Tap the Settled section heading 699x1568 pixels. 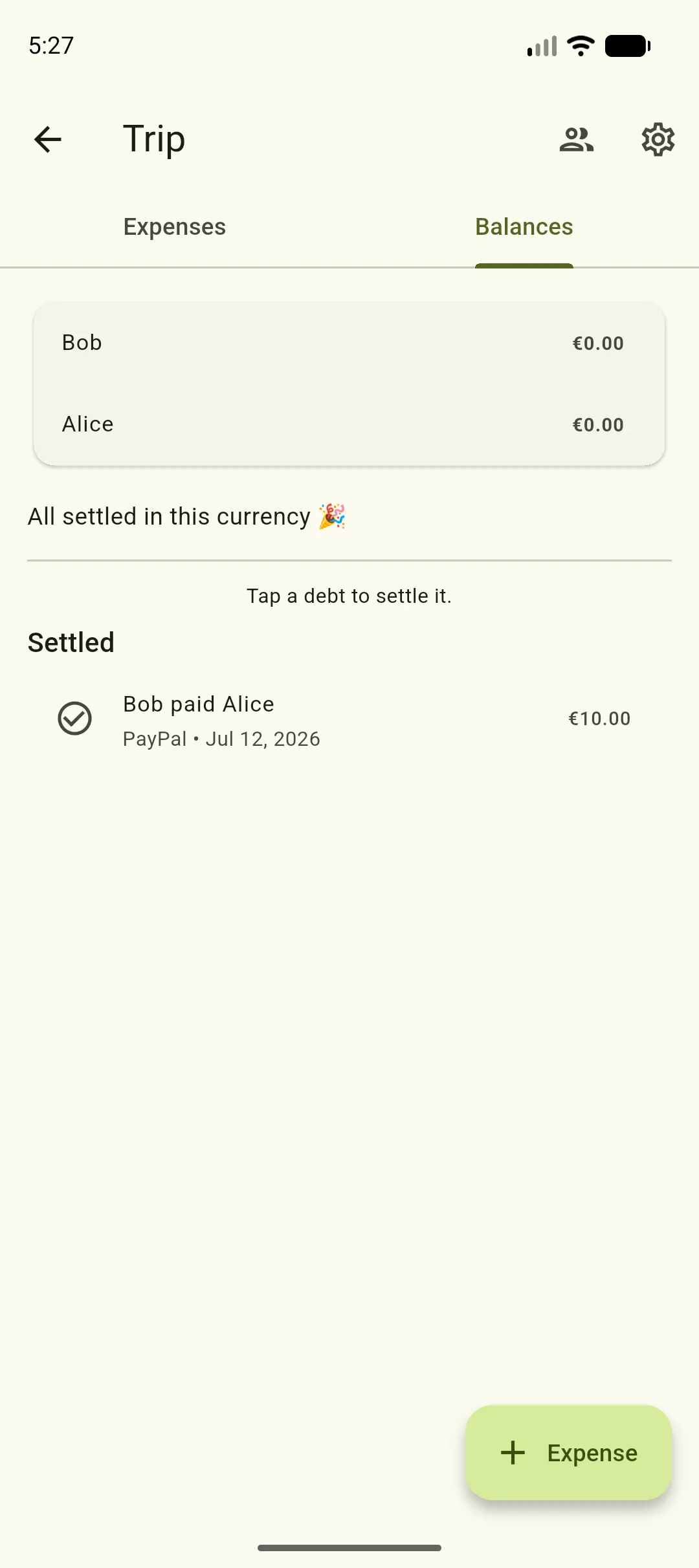point(71,643)
